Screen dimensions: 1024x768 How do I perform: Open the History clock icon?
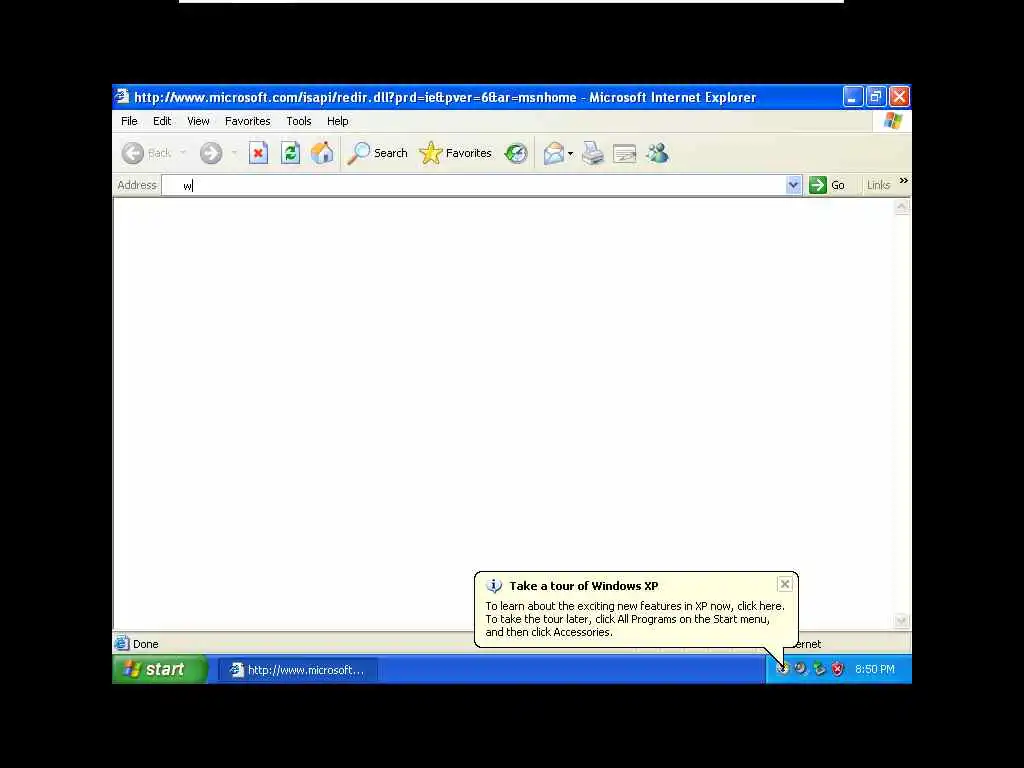pos(515,153)
